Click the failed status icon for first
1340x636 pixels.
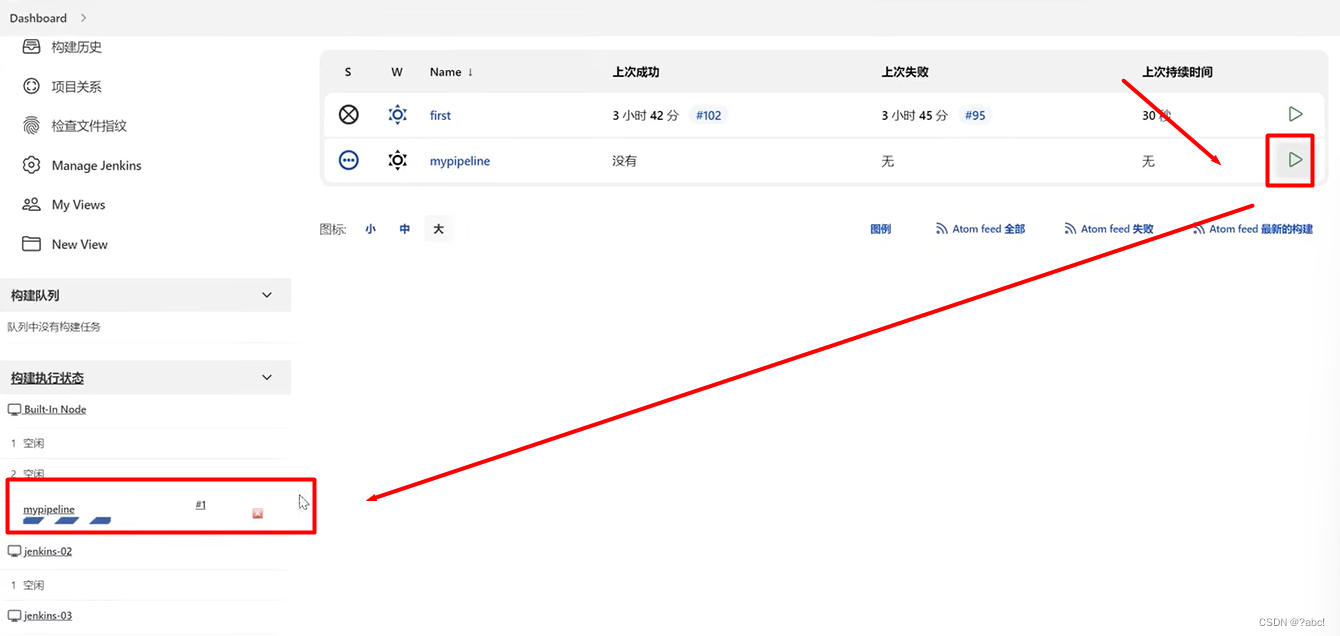(x=348, y=115)
